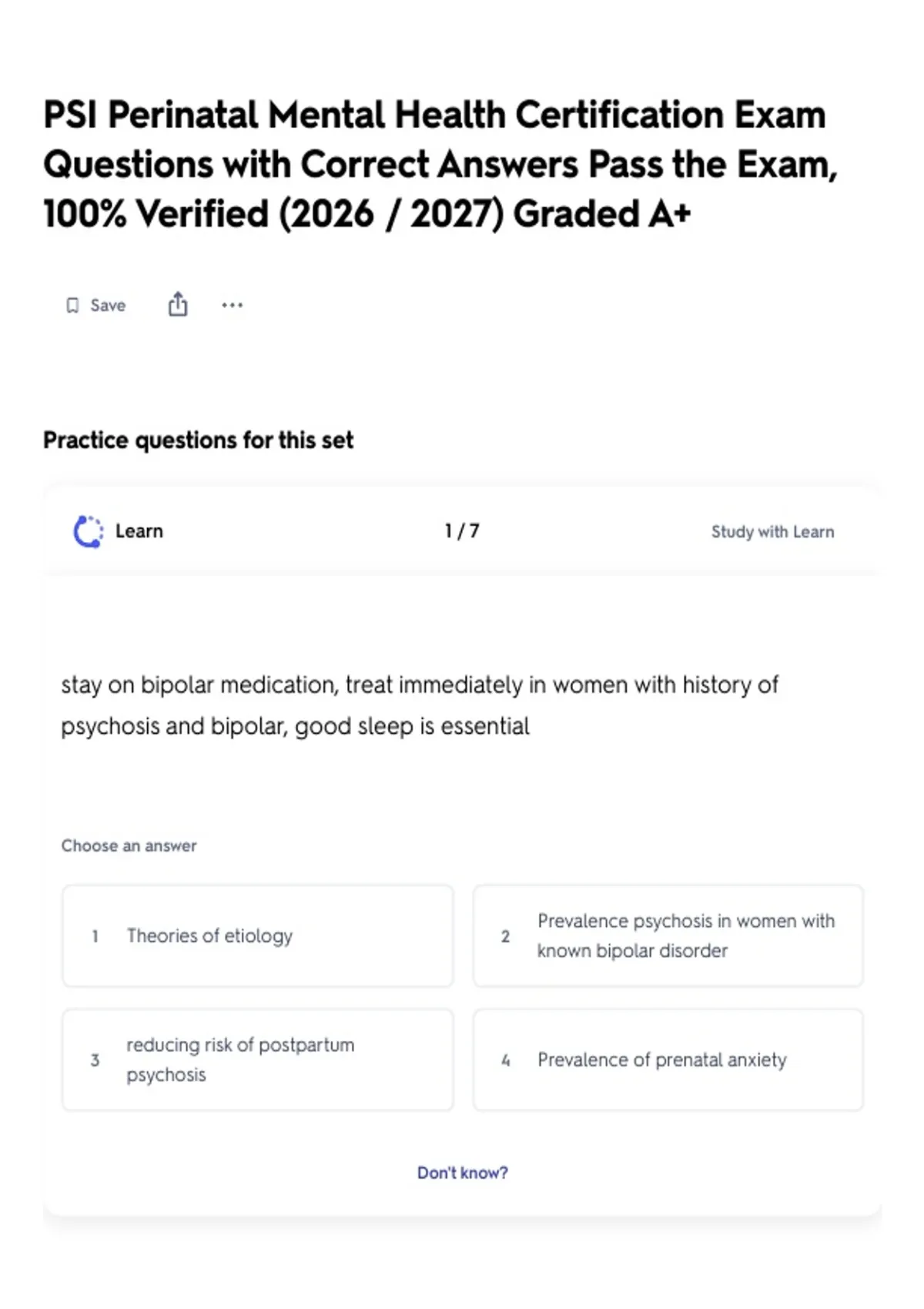Click the number 3 badge on third answer

click(x=95, y=1060)
